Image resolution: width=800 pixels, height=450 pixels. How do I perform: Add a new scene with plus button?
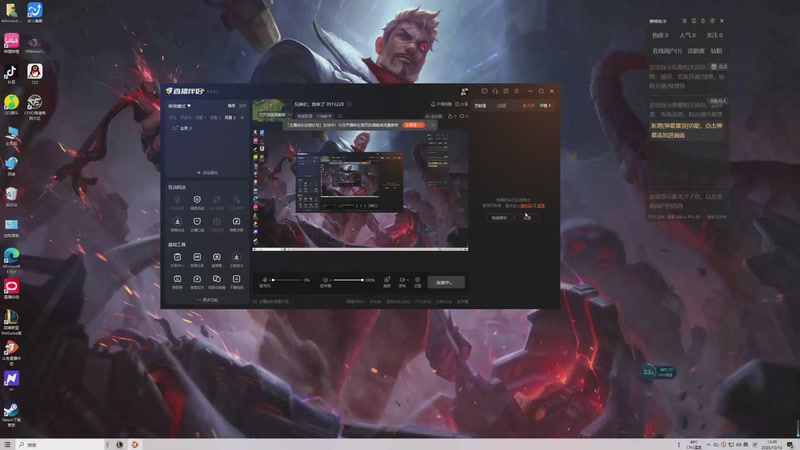(242, 117)
